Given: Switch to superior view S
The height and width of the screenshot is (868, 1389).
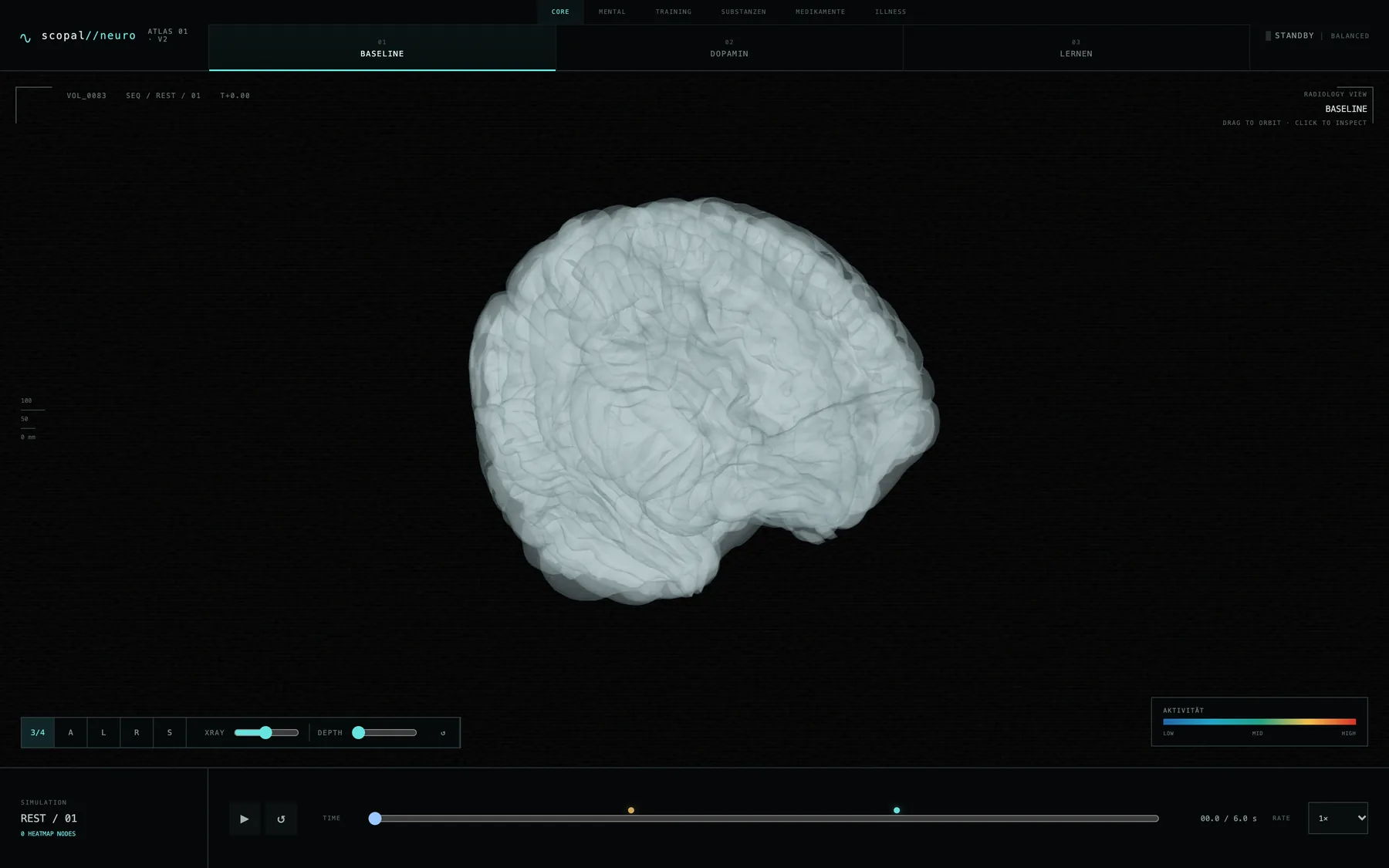Looking at the screenshot, I should 170,733.
